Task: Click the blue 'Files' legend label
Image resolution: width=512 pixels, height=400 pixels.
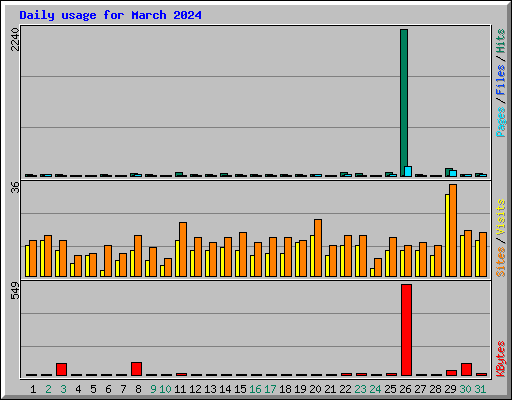Action: point(501,80)
